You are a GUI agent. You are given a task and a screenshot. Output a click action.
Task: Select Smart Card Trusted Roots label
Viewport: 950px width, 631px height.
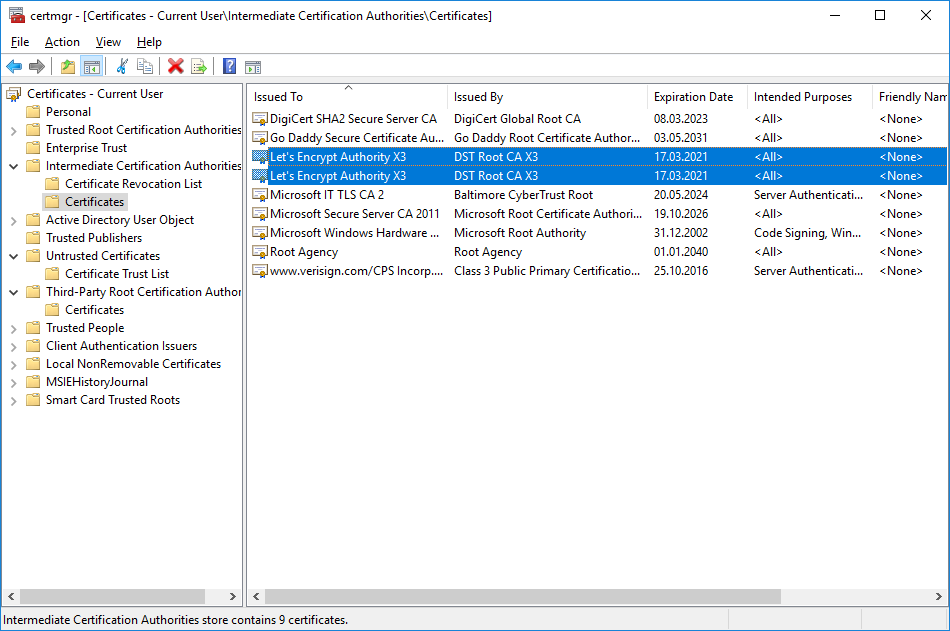(113, 400)
